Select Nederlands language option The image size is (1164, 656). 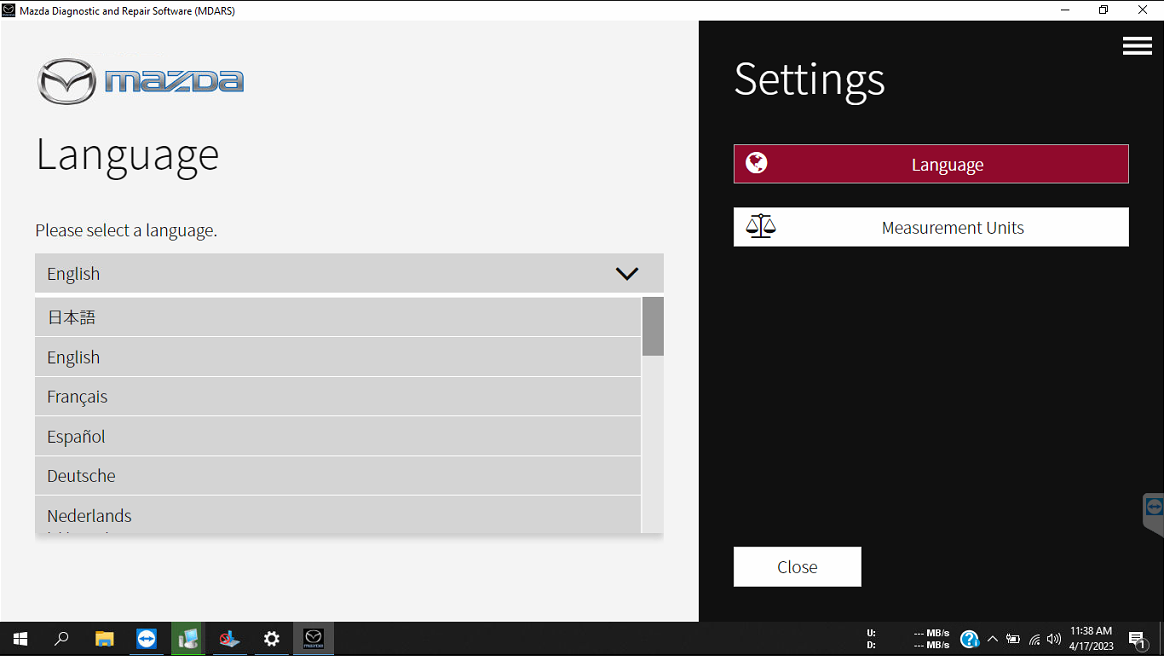click(338, 515)
